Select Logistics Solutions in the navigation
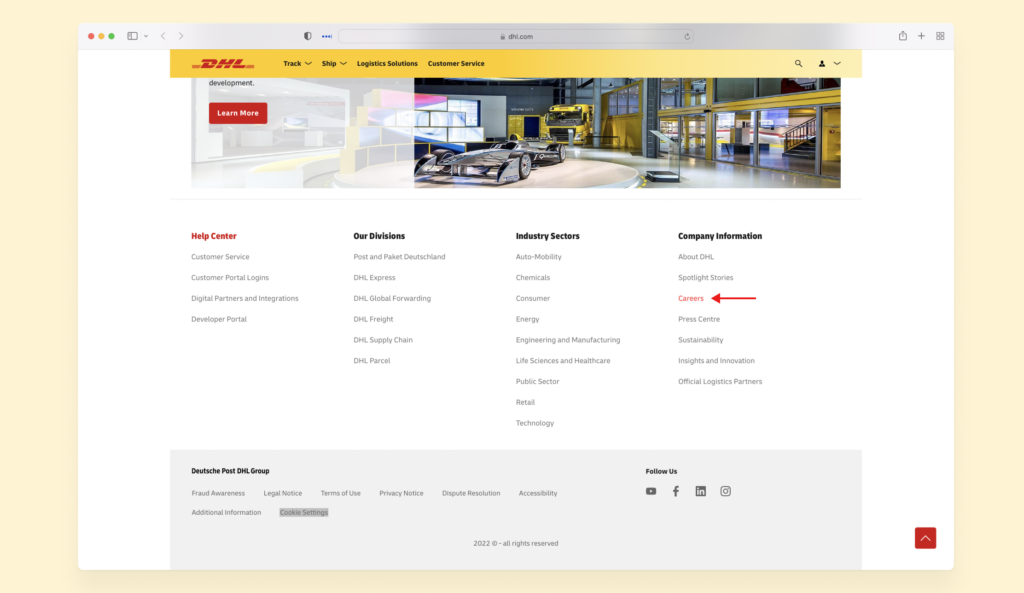1024x593 pixels. point(387,63)
